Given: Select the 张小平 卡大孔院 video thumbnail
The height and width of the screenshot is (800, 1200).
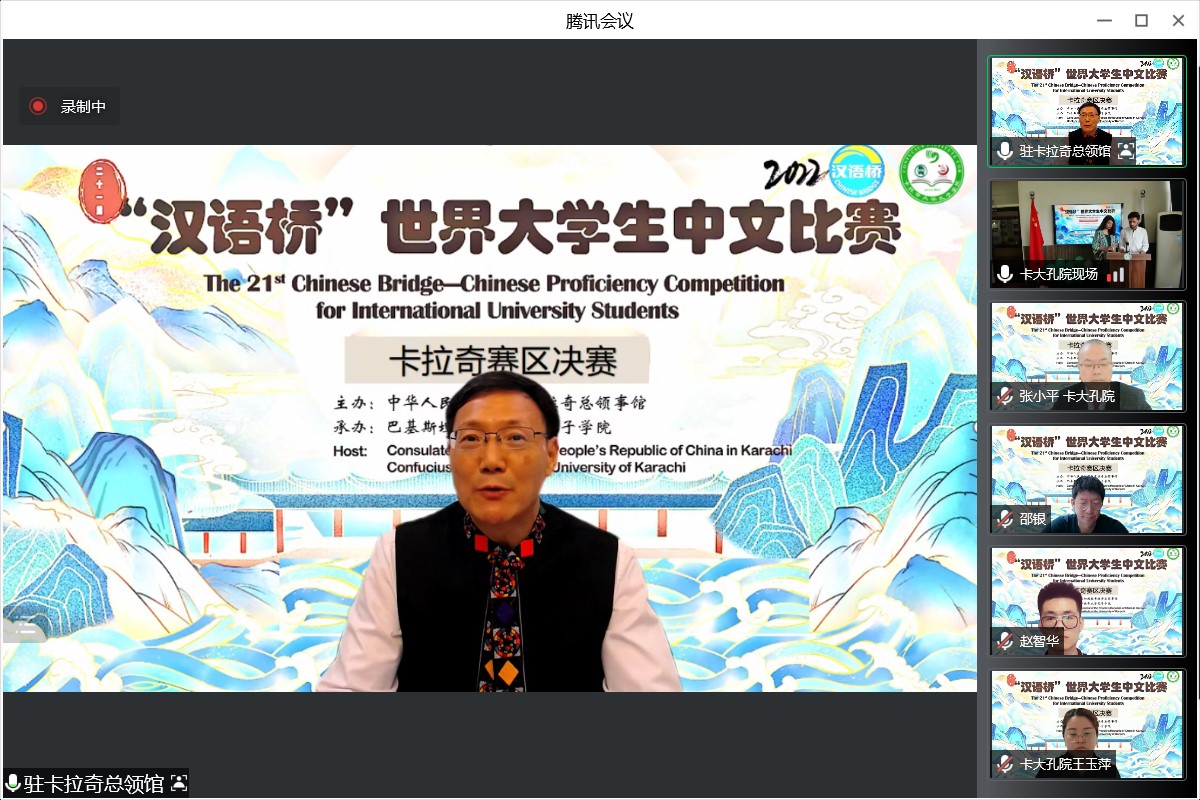Looking at the screenshot, I should 1087,356.
